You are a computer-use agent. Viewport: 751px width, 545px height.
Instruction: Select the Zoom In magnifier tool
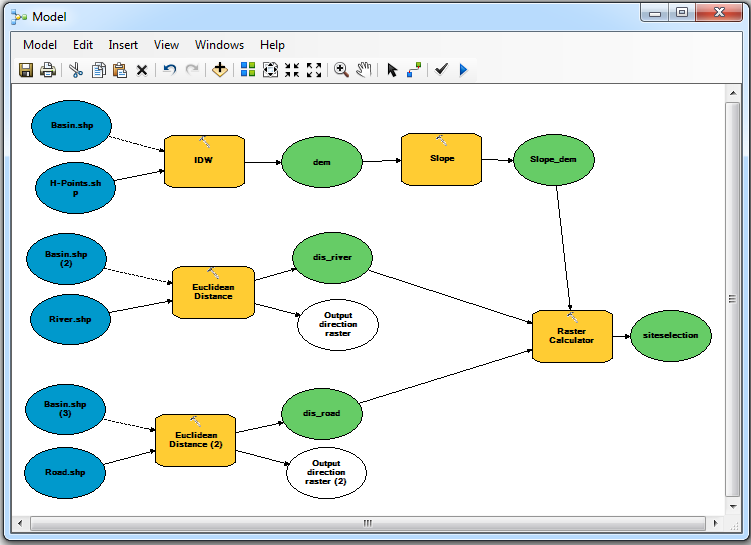click(341, 70)
